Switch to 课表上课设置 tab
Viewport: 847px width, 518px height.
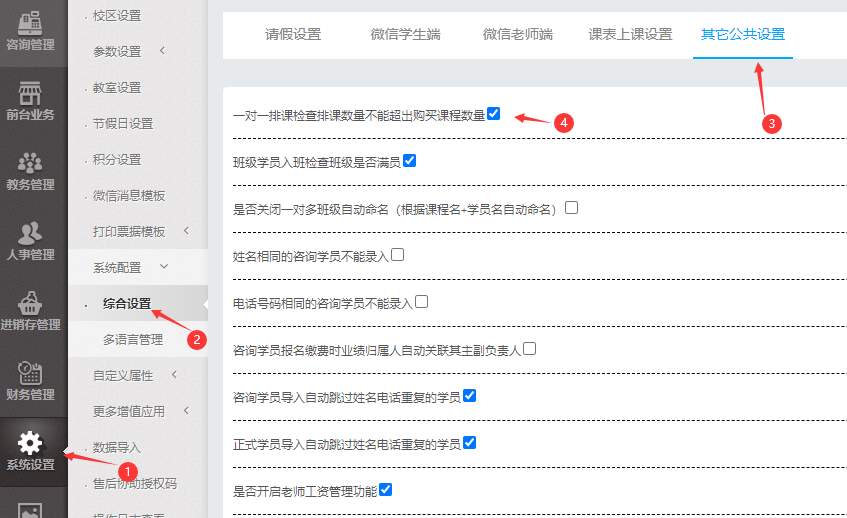pos(630,35)
